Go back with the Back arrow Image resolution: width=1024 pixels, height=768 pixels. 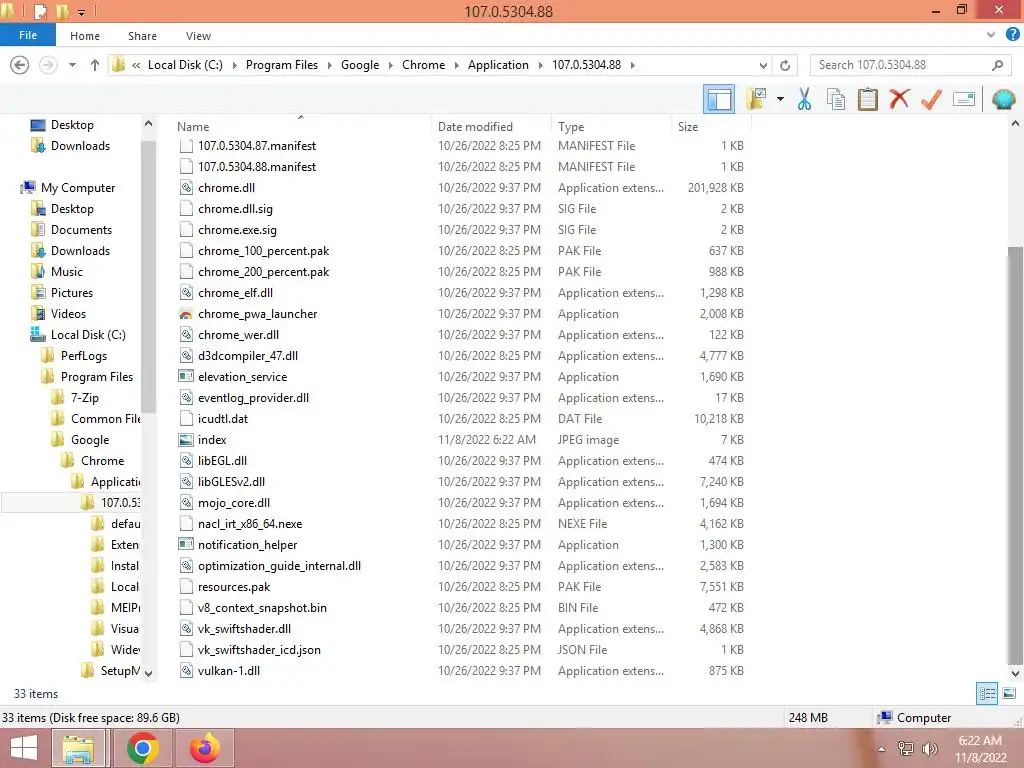coord(20,65)
